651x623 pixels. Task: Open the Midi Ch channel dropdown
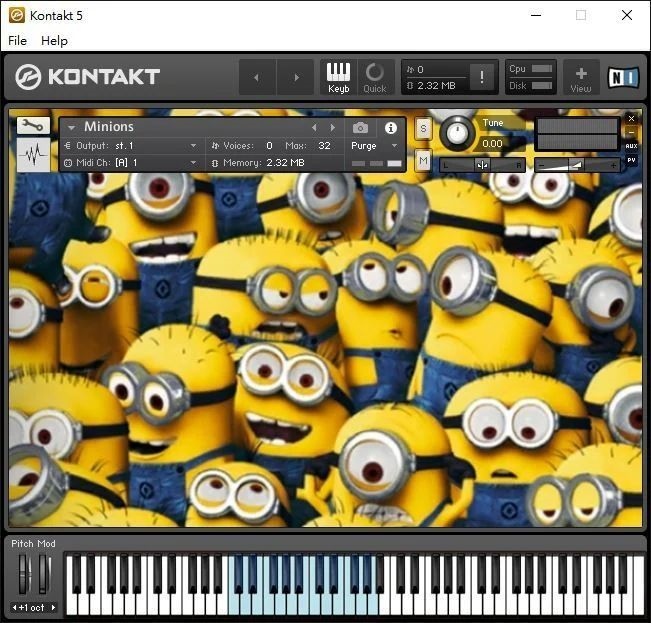point(193,162)
